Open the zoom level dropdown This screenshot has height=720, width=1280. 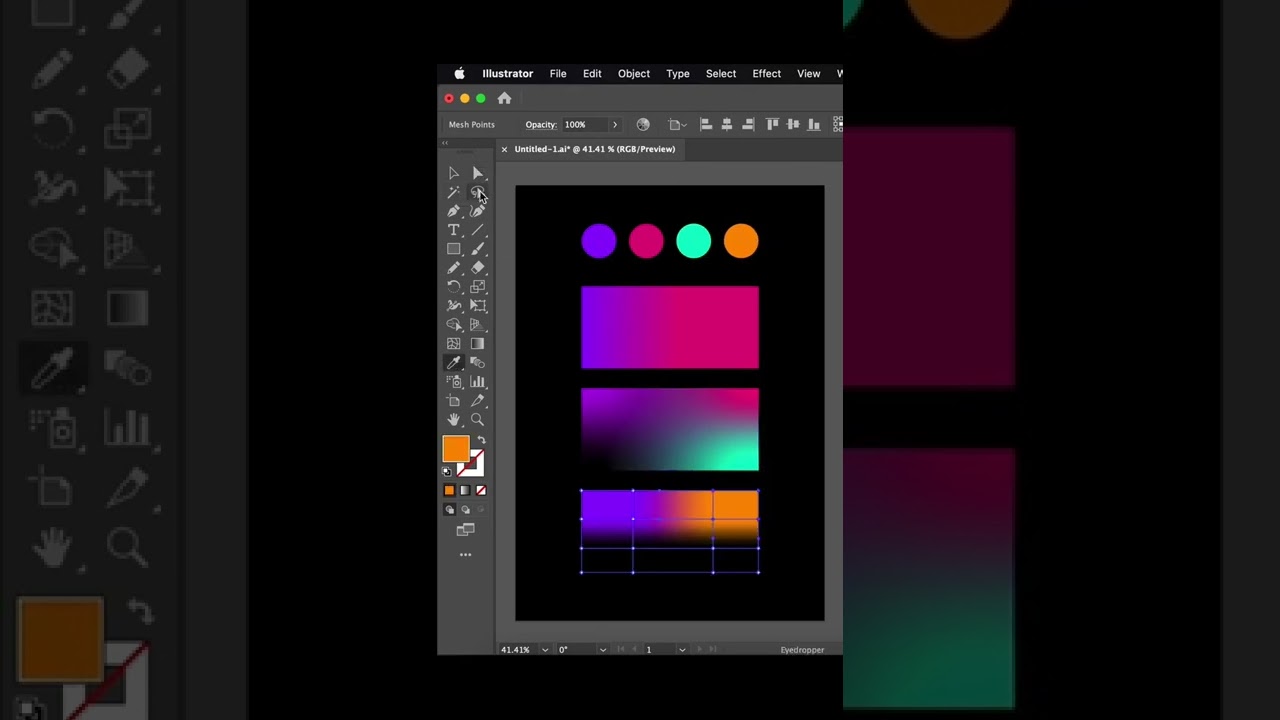tap(545, 650)
